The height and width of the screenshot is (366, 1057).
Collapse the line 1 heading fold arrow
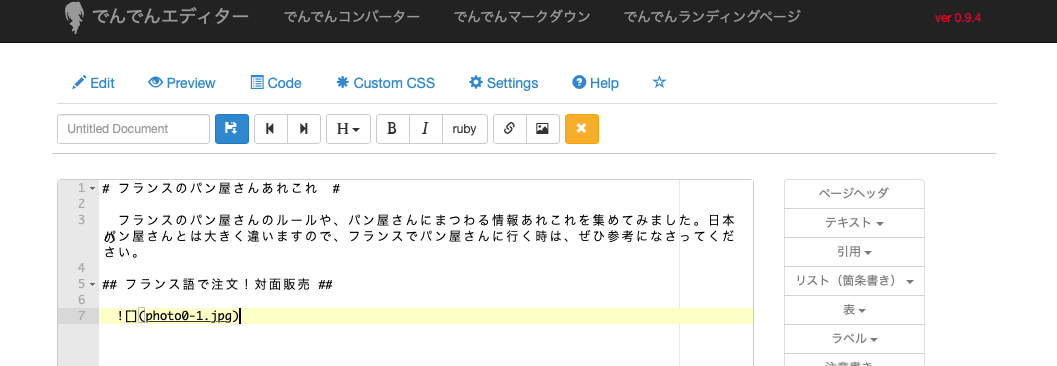point(93,188)
